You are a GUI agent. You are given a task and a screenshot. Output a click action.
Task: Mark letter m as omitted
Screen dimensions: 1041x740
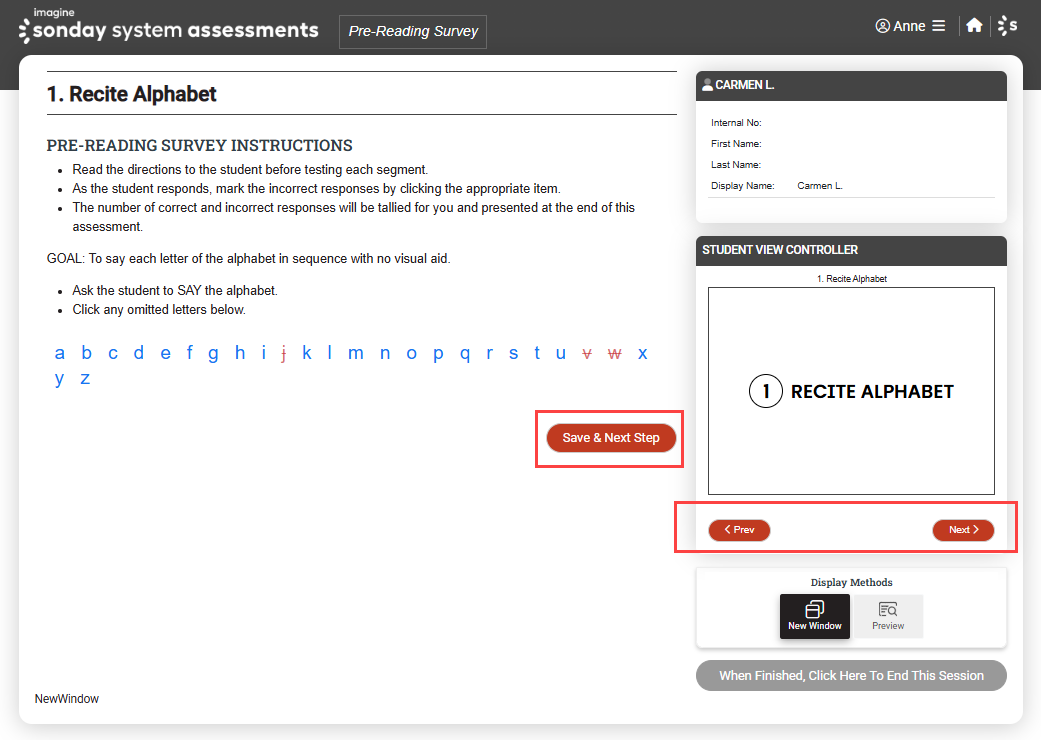(356, 353)
